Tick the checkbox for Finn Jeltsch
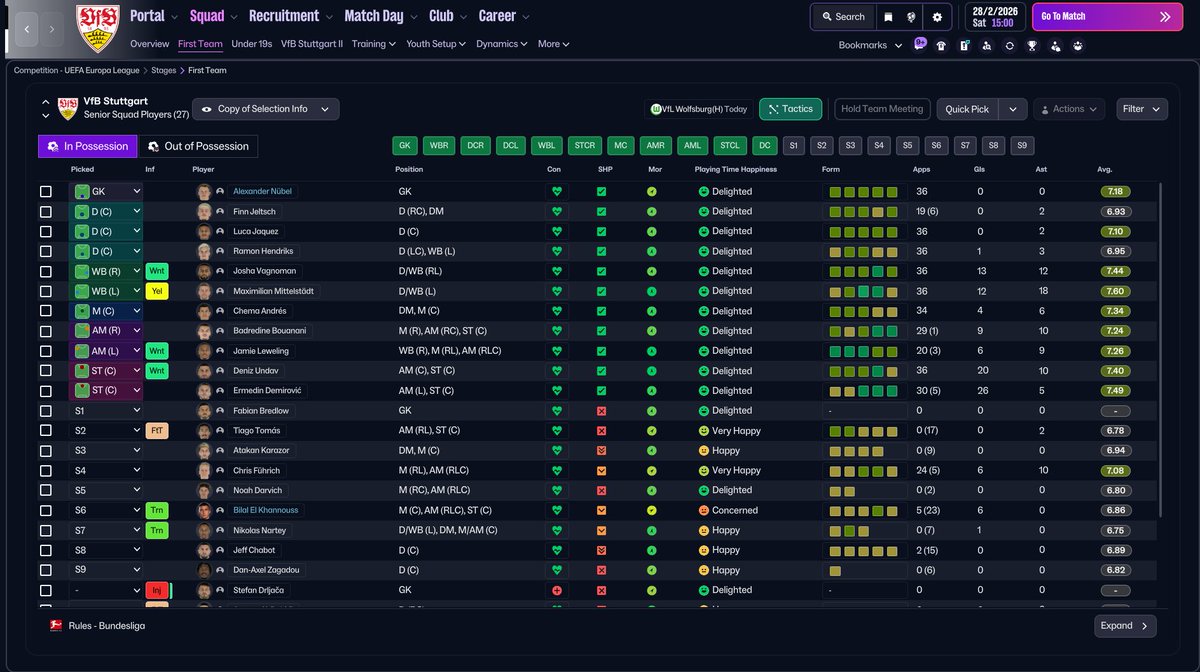Screen dimensions: 1200x672 [x=46, y=212]
